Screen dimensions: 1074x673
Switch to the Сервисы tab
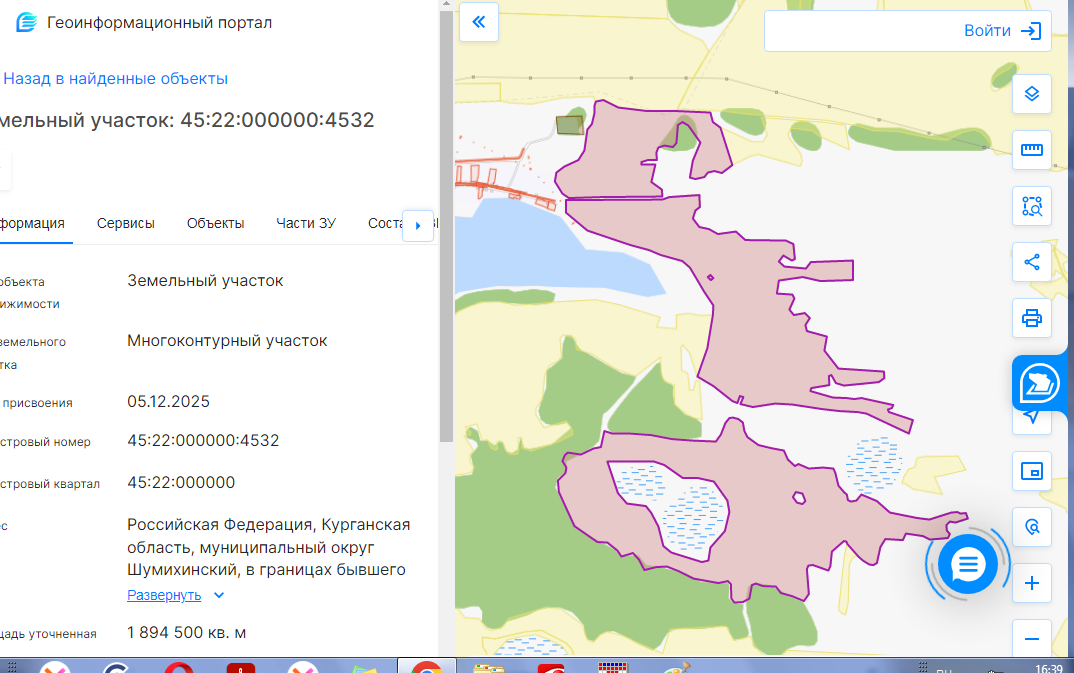pyautogui.click(x=125, y=223)
